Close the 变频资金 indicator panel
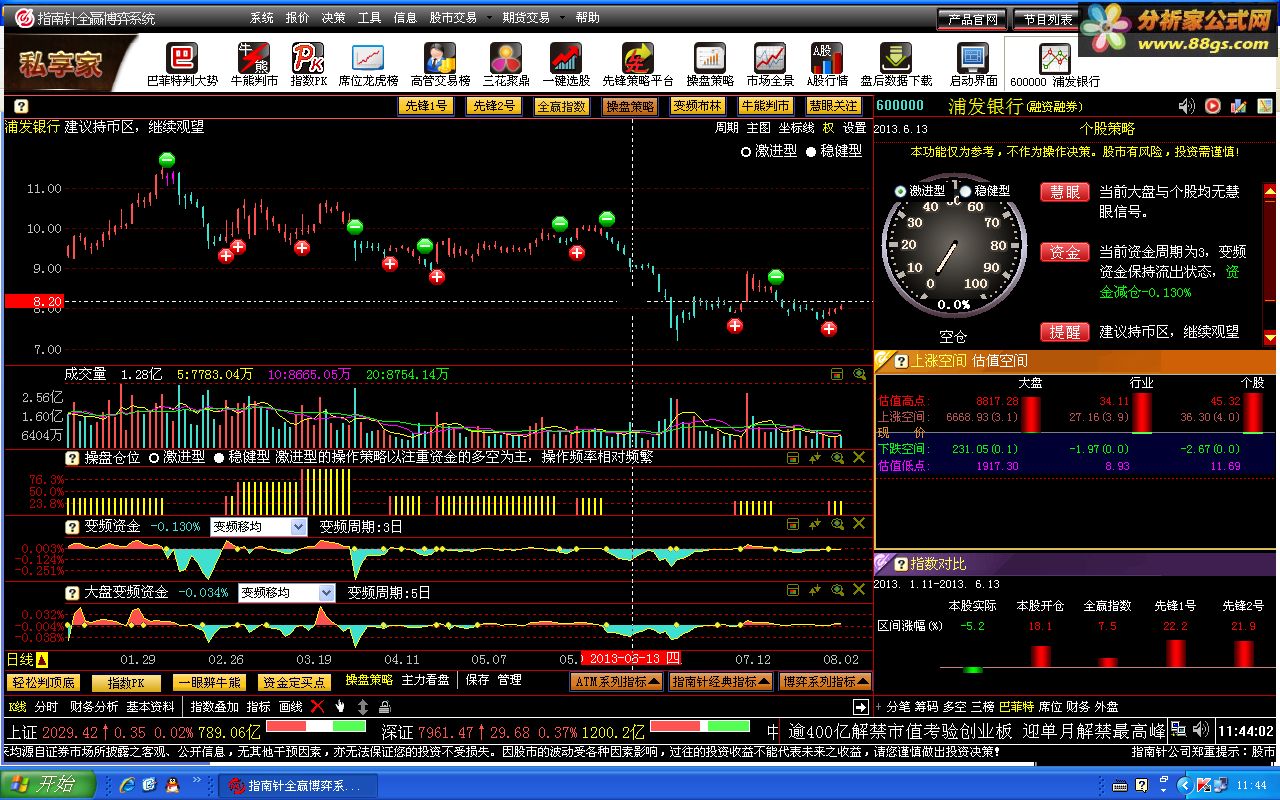The image size is (1280, 800). tap(858, 524)
